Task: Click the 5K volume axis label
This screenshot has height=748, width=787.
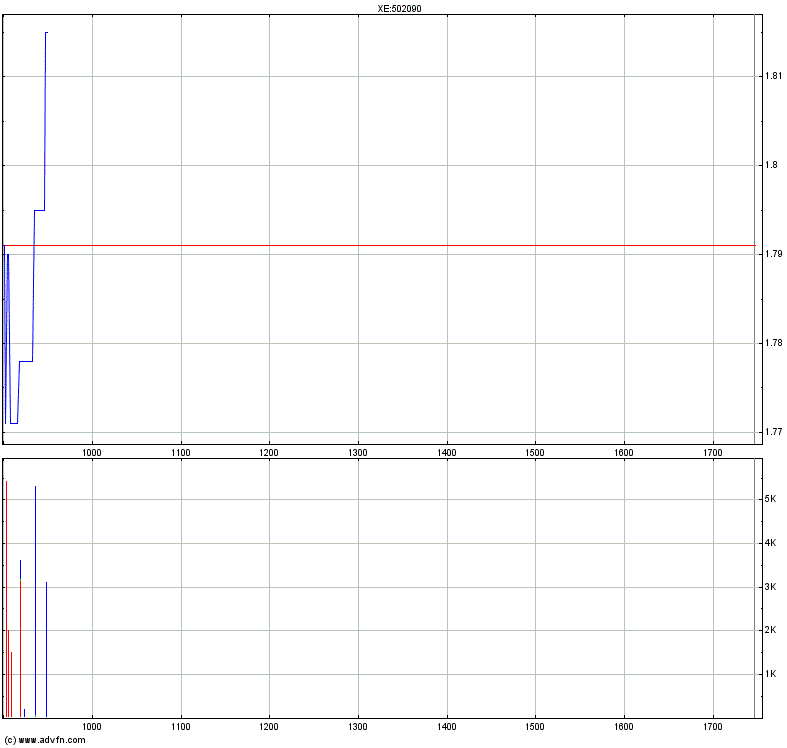Action: 770,499
